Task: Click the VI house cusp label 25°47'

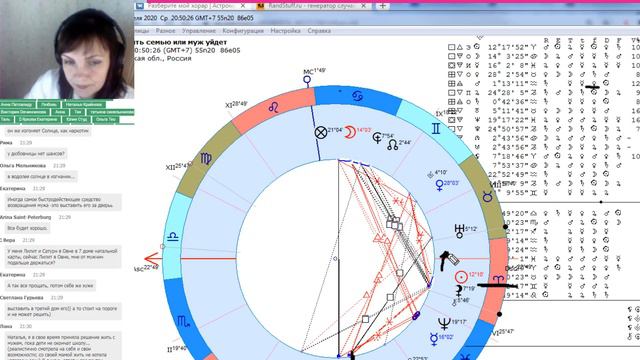Action: click(x=503, y=332)
